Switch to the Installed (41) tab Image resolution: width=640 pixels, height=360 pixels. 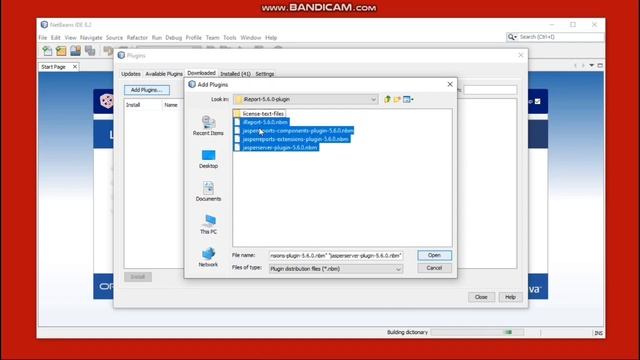[236, 74]
